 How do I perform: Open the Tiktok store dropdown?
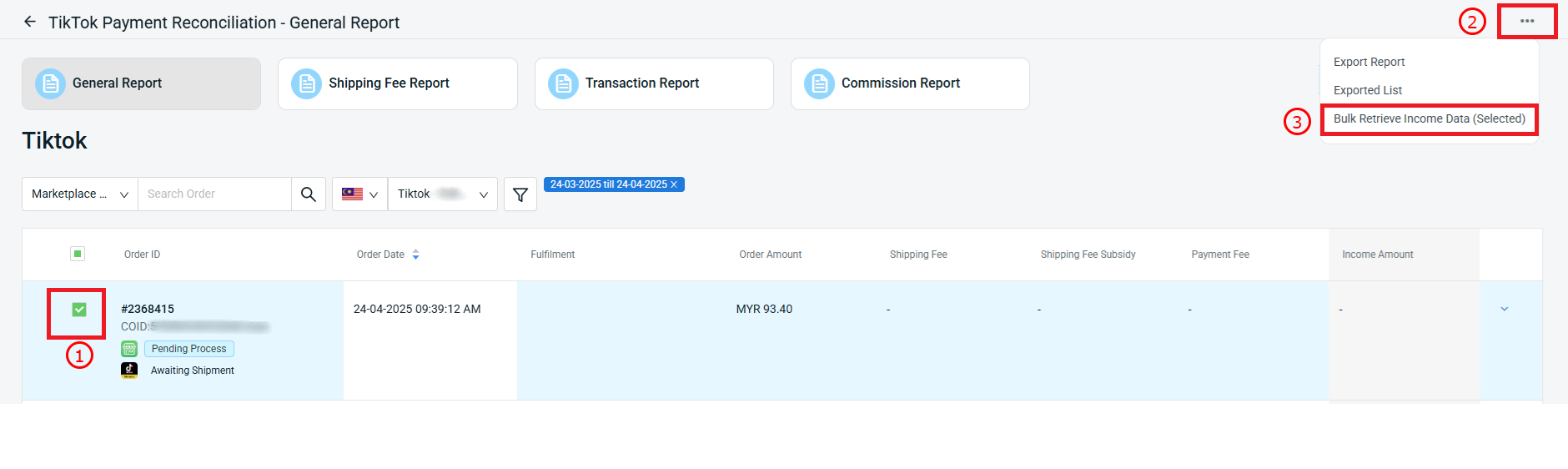(443, 194)
